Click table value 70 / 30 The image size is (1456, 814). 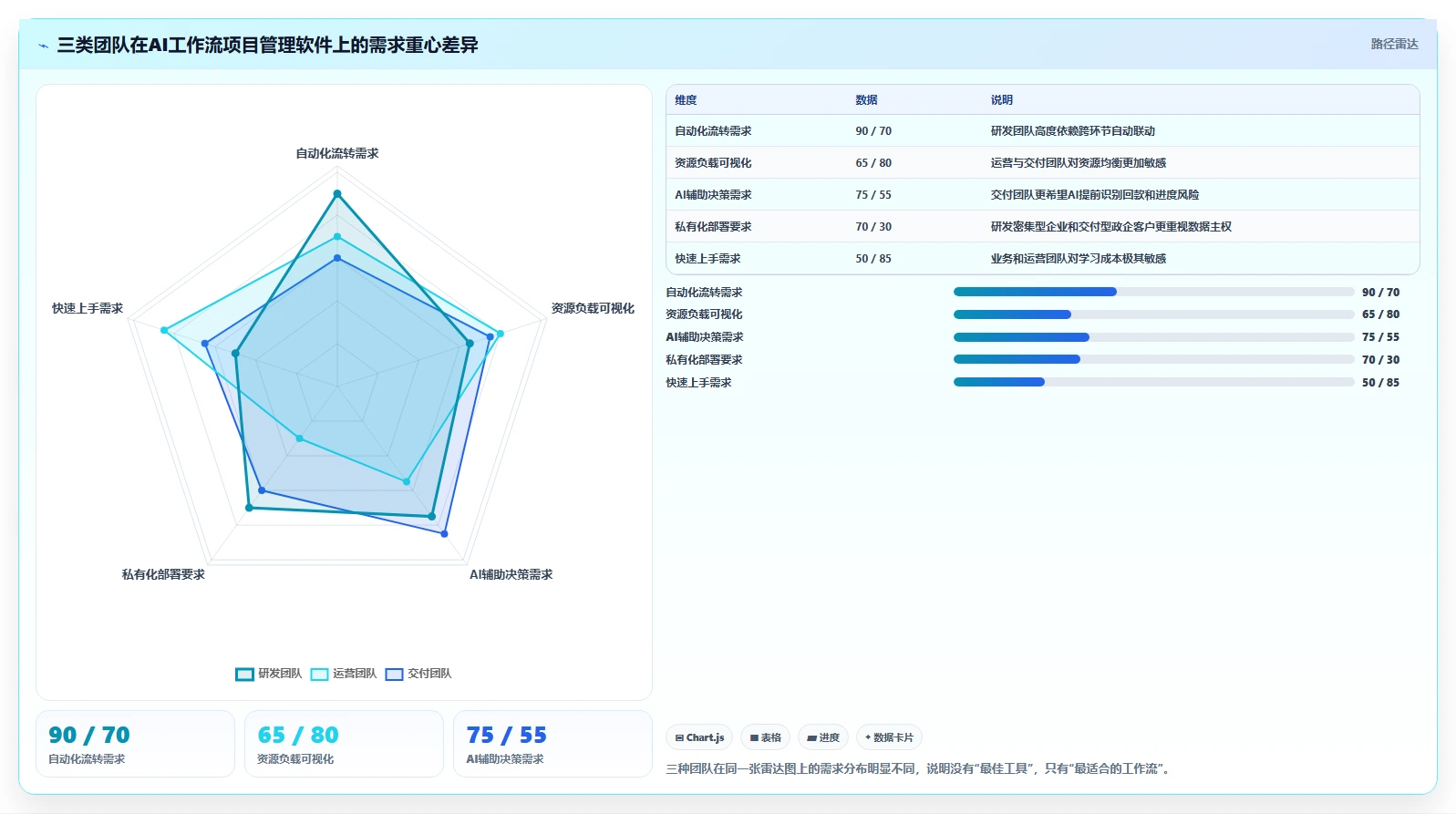point(873,227)
